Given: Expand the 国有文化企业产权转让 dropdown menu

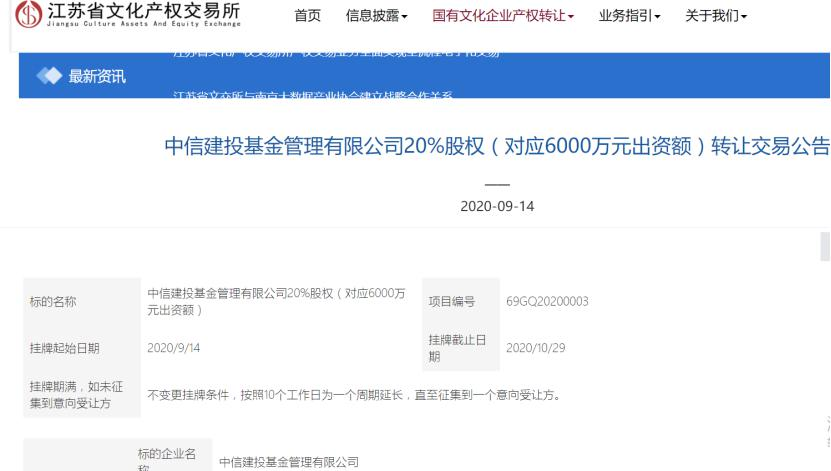Looking at the screenshot, I should (x=503, y=16).
